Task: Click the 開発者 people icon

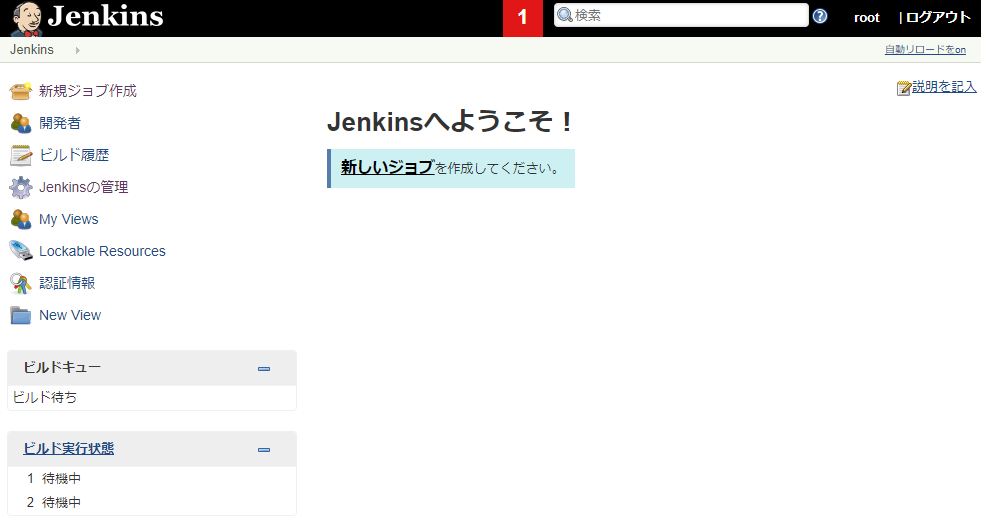Action: pos(21,123)
